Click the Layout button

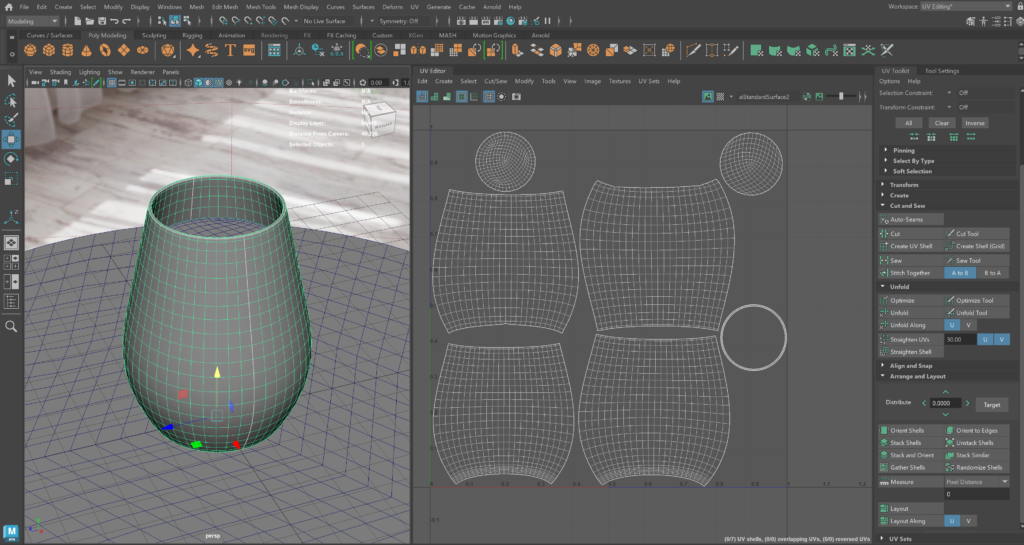tap(911, 508)
